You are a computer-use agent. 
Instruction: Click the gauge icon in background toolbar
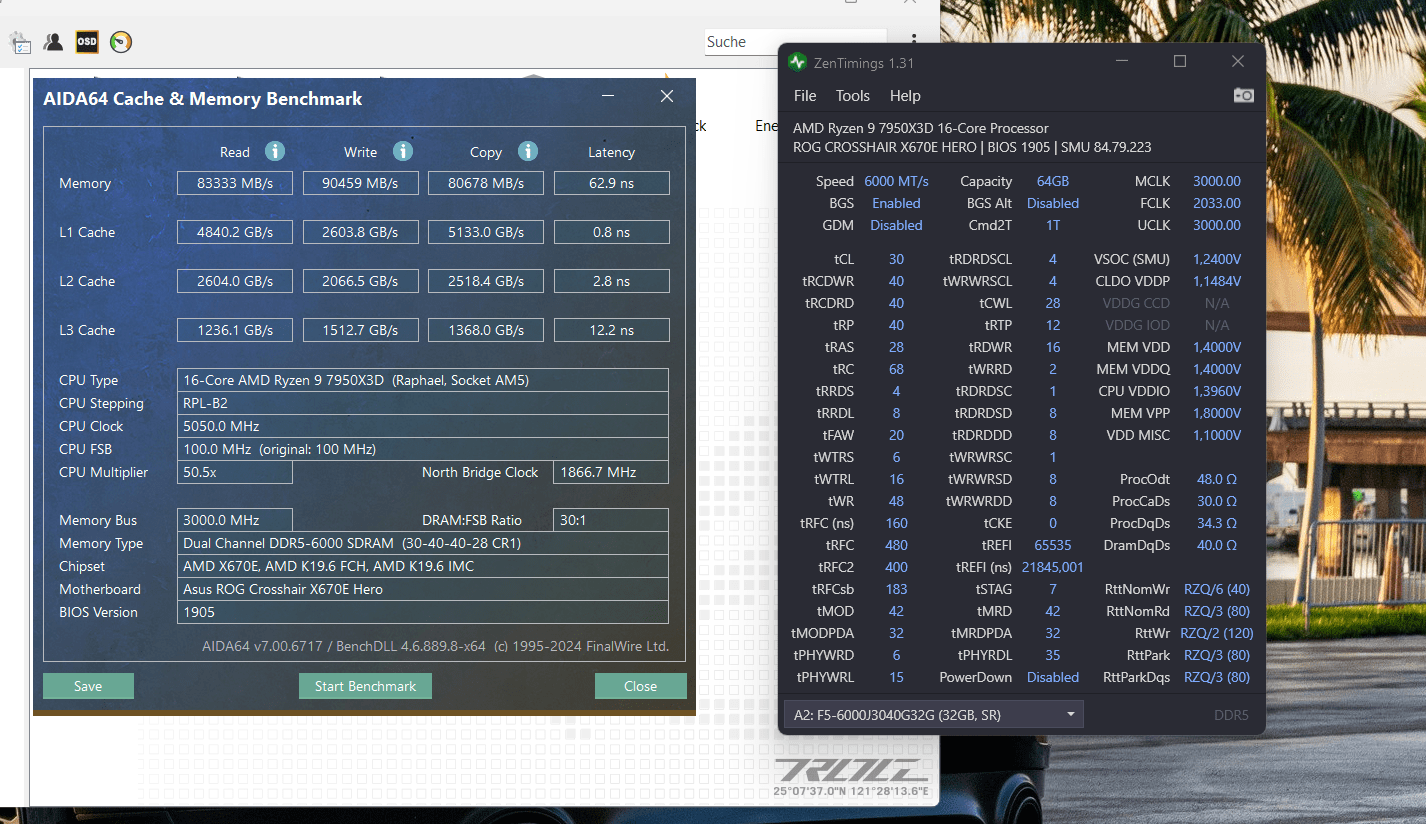click(121, 42)
